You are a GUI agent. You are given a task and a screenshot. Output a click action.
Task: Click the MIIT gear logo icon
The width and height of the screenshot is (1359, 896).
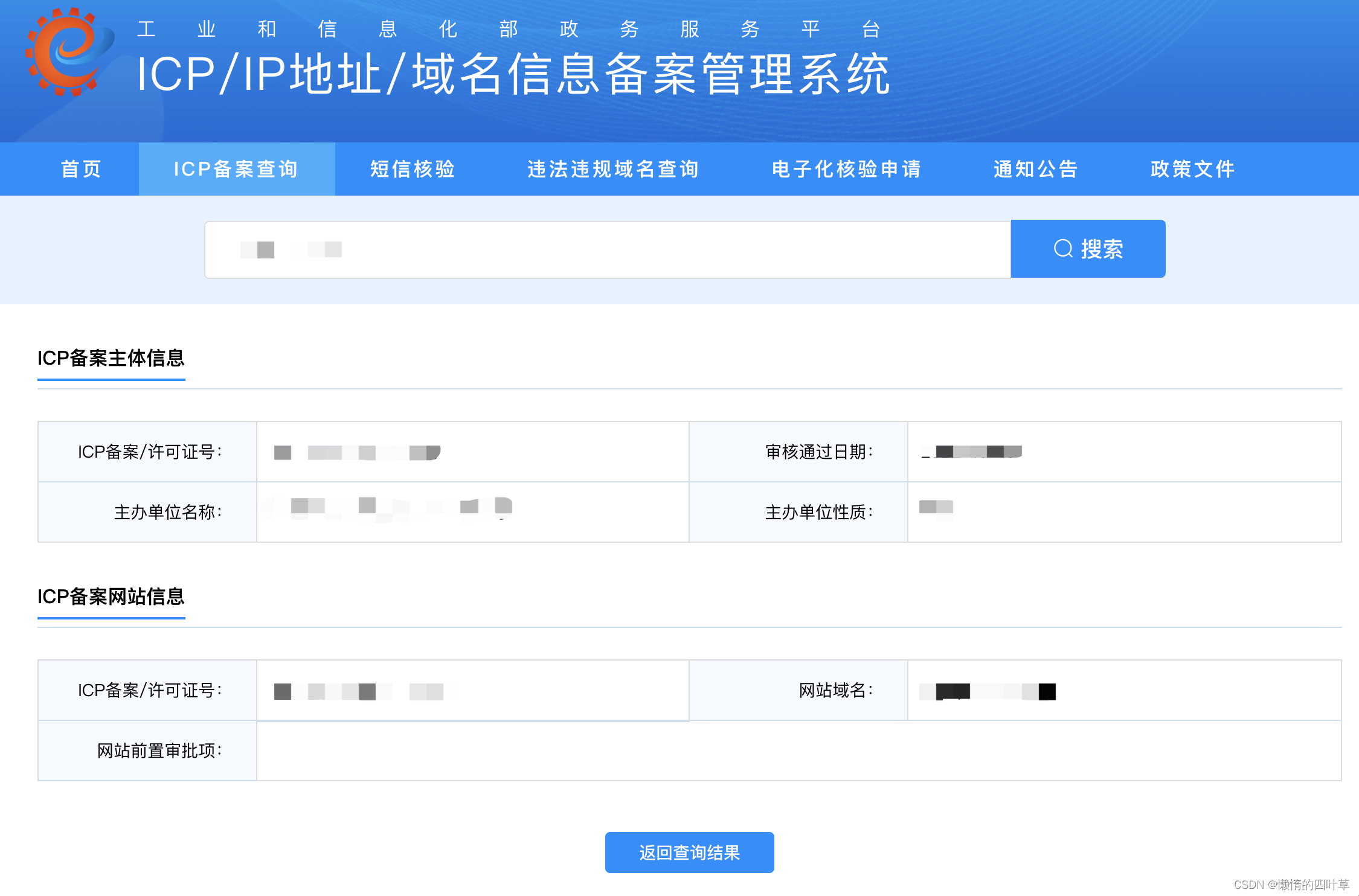(x=68, y=52)
